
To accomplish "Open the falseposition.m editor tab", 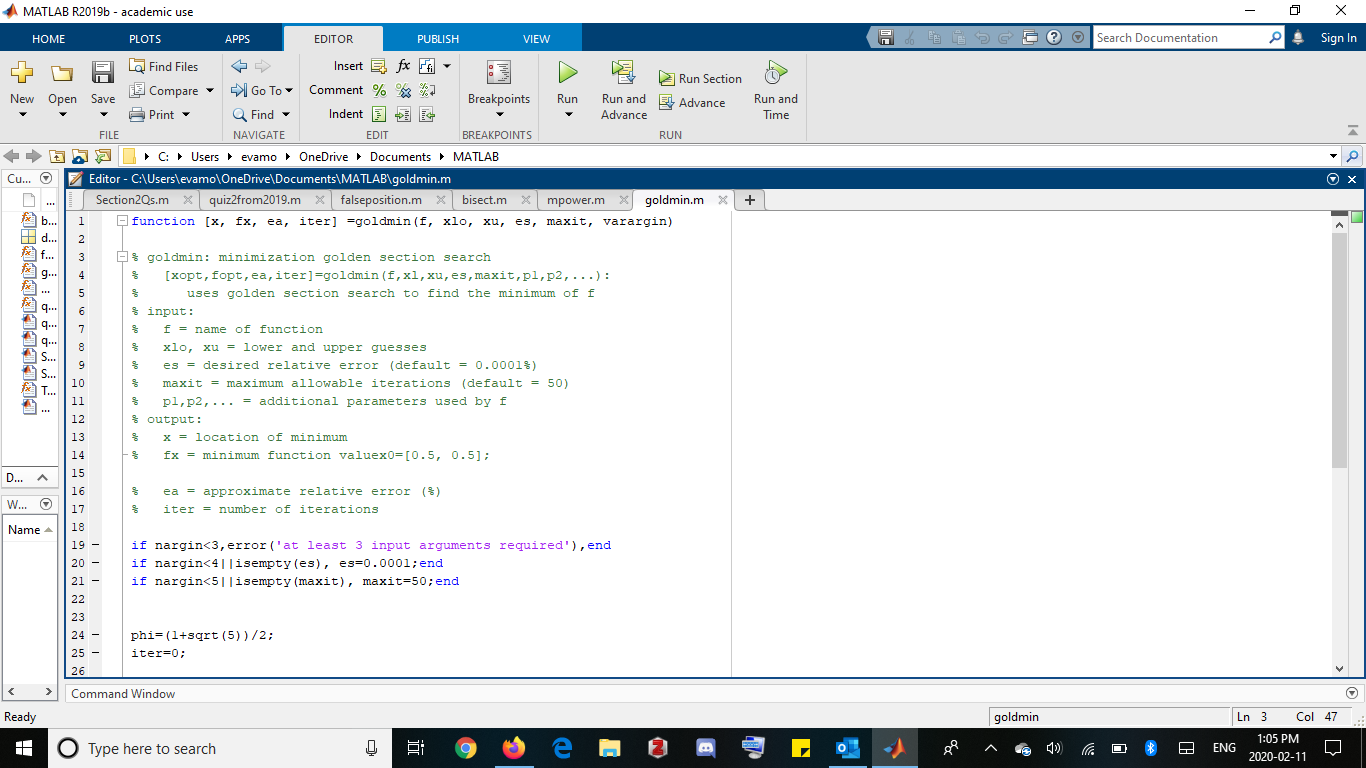I will pos(381,200).
